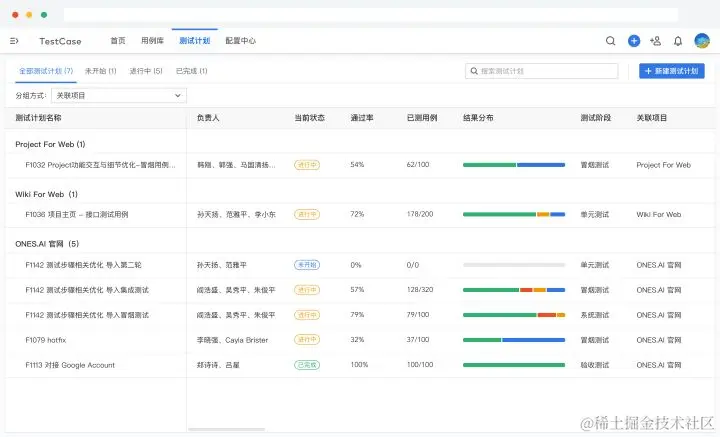
Task: Open plan F1113 对接 Google Account
Action: click(x=70, y=365)
